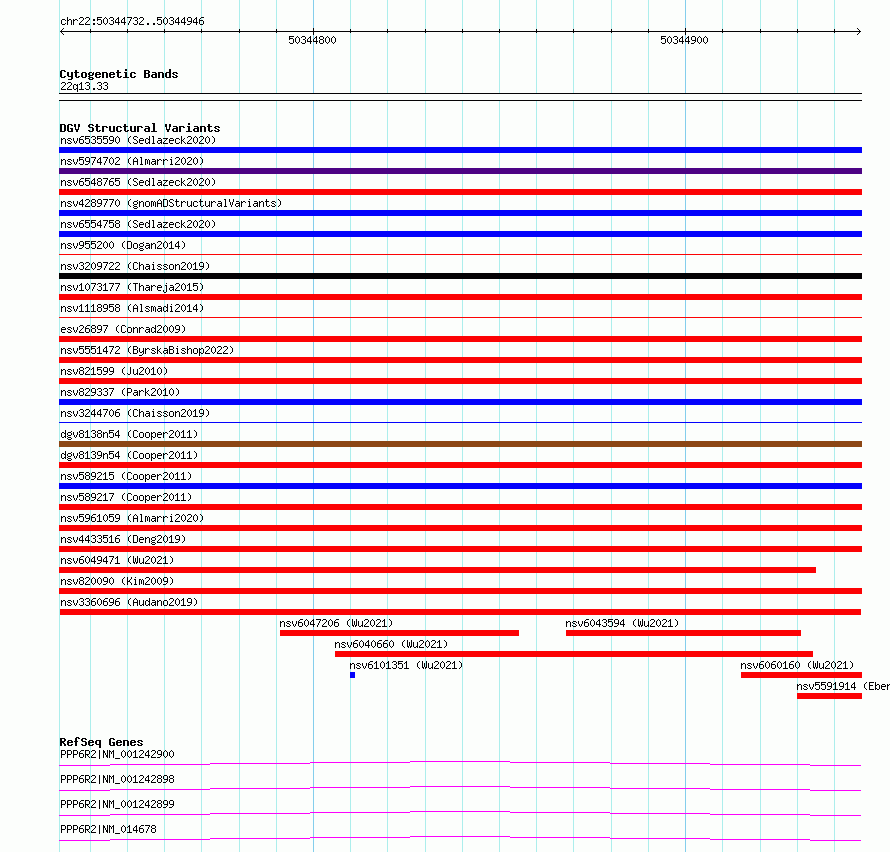Open nsv820090 (Kim2009) label
890x852 pixels.
(117, 581)
